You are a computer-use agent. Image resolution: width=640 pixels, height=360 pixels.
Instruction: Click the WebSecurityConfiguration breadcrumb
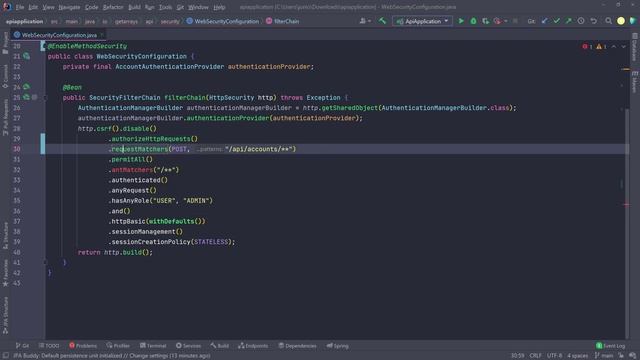point(223,21)
